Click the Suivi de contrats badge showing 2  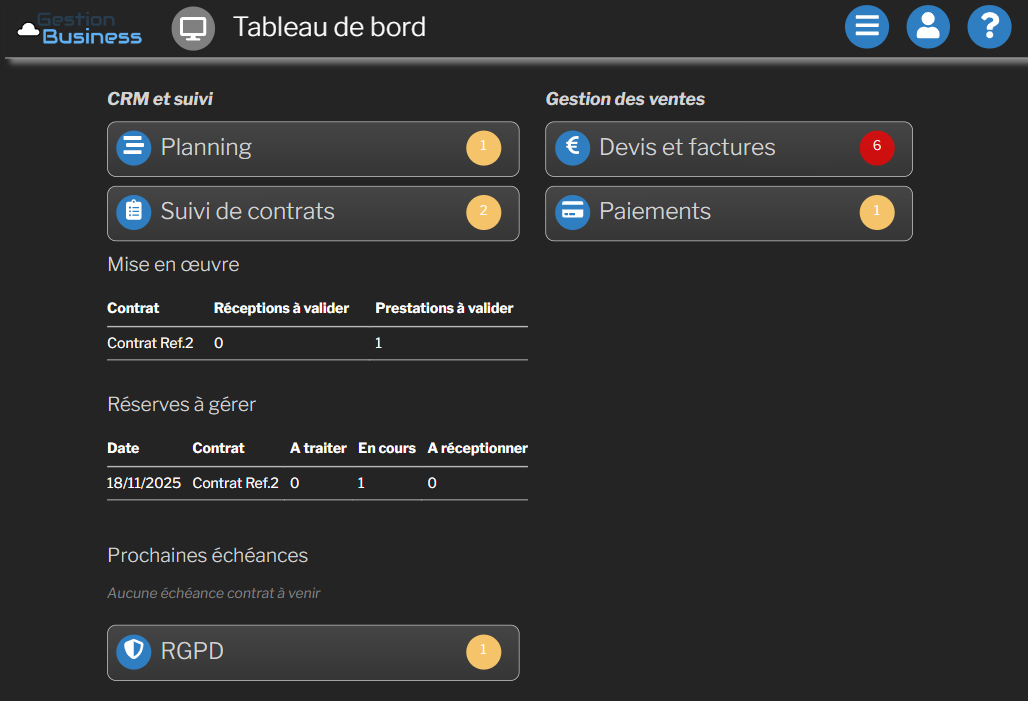[483, 212]
